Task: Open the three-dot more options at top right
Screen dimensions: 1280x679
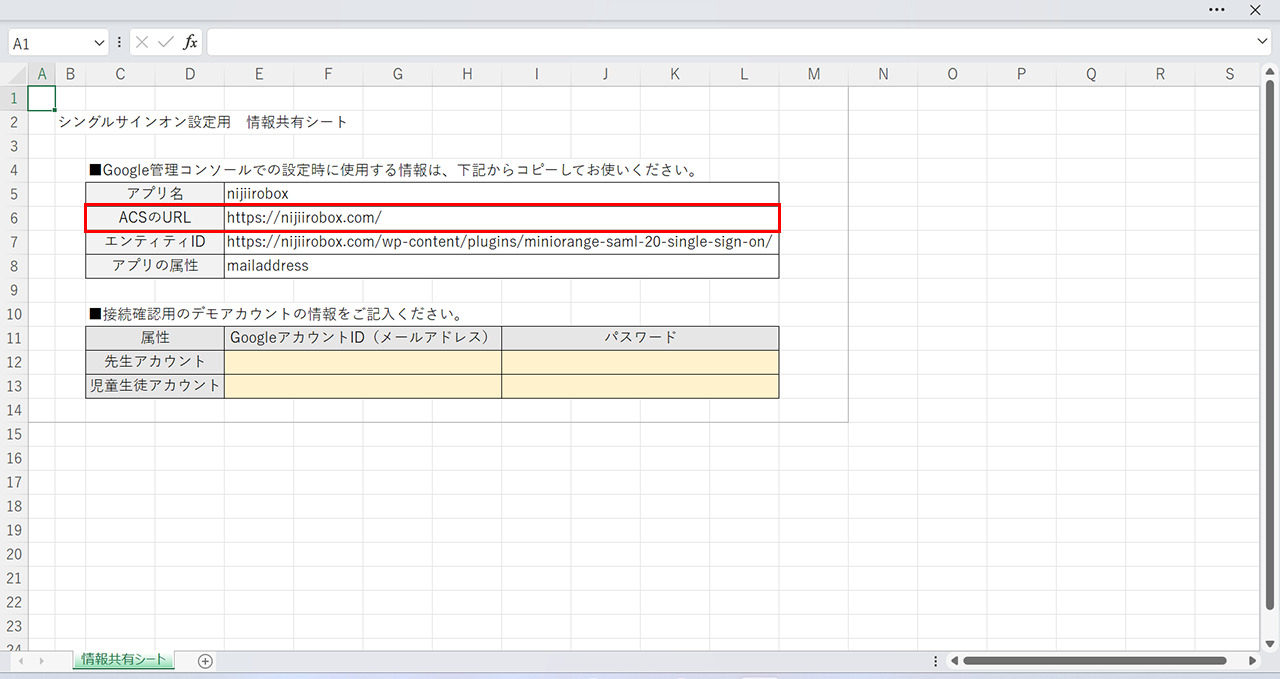Action: point(1217,9)
